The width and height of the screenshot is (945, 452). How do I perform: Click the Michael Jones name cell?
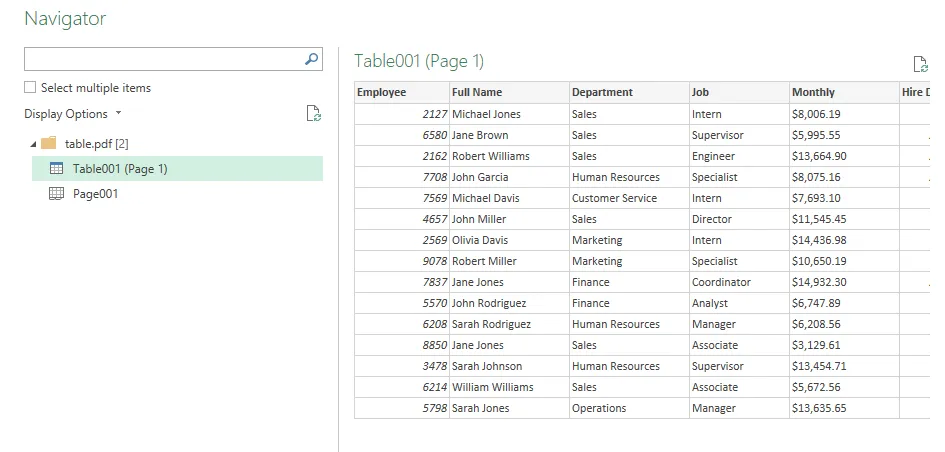pos(509,114)
